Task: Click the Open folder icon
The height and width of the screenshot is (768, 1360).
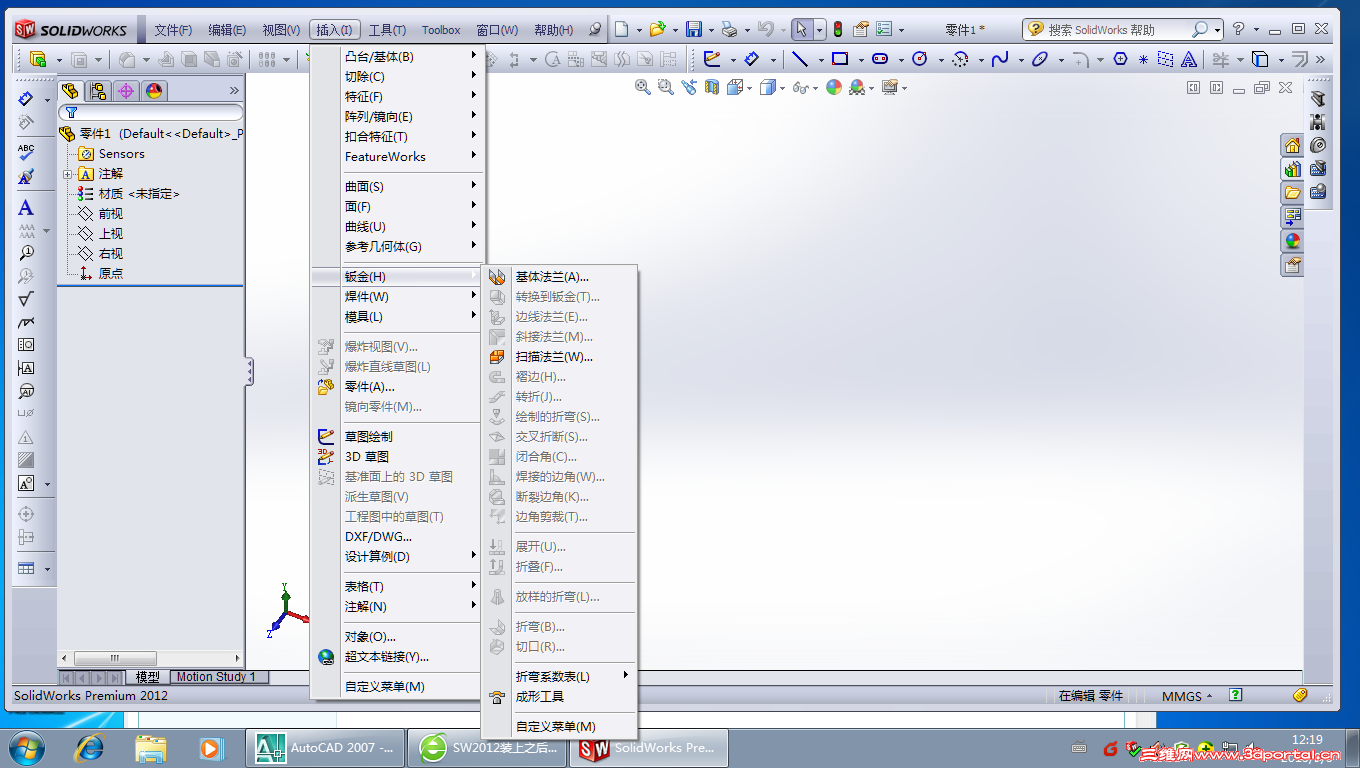Action: 657,30
